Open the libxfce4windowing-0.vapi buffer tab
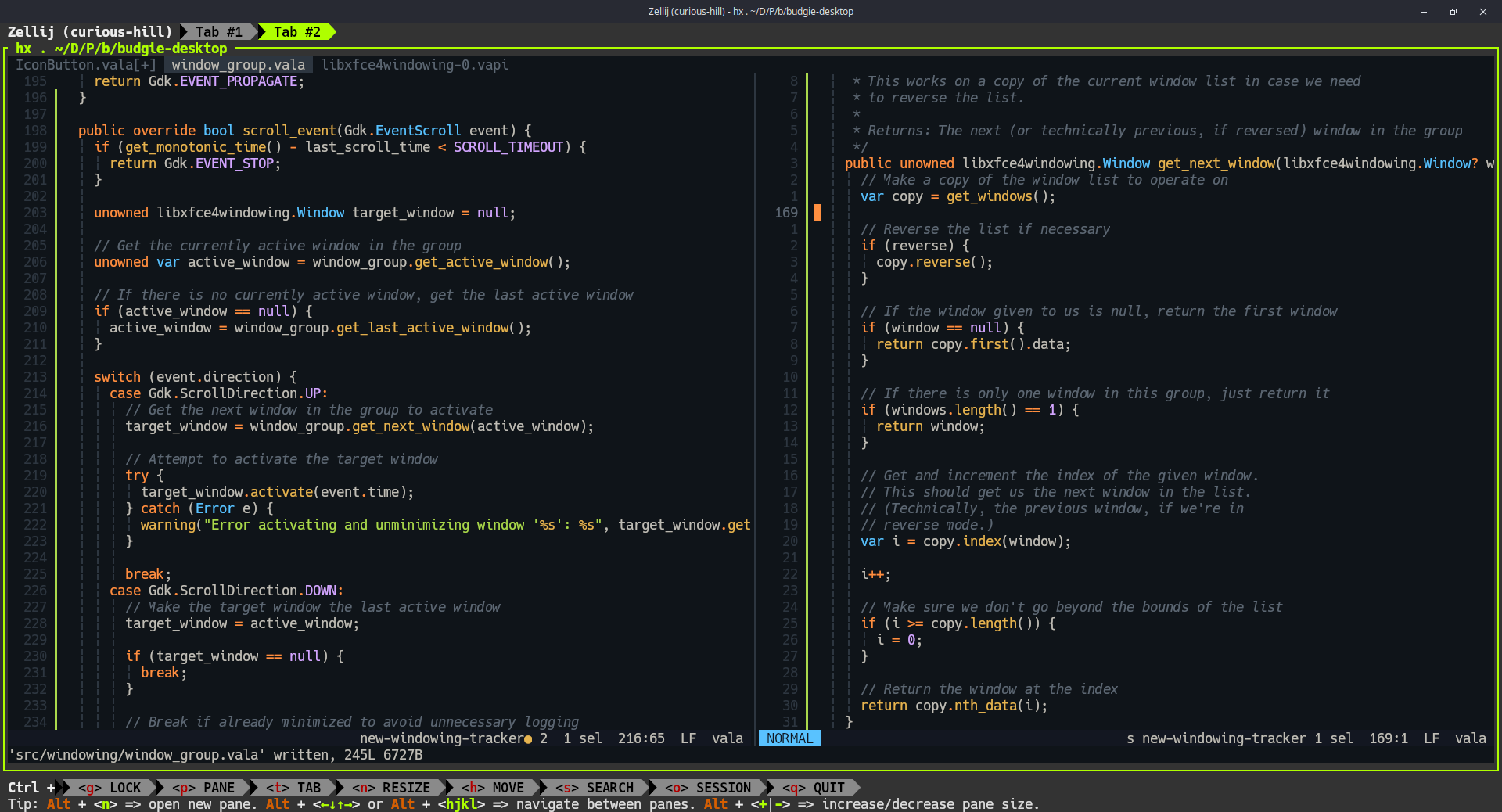The height and width of the screenshot is (812, 1502). 415,65
